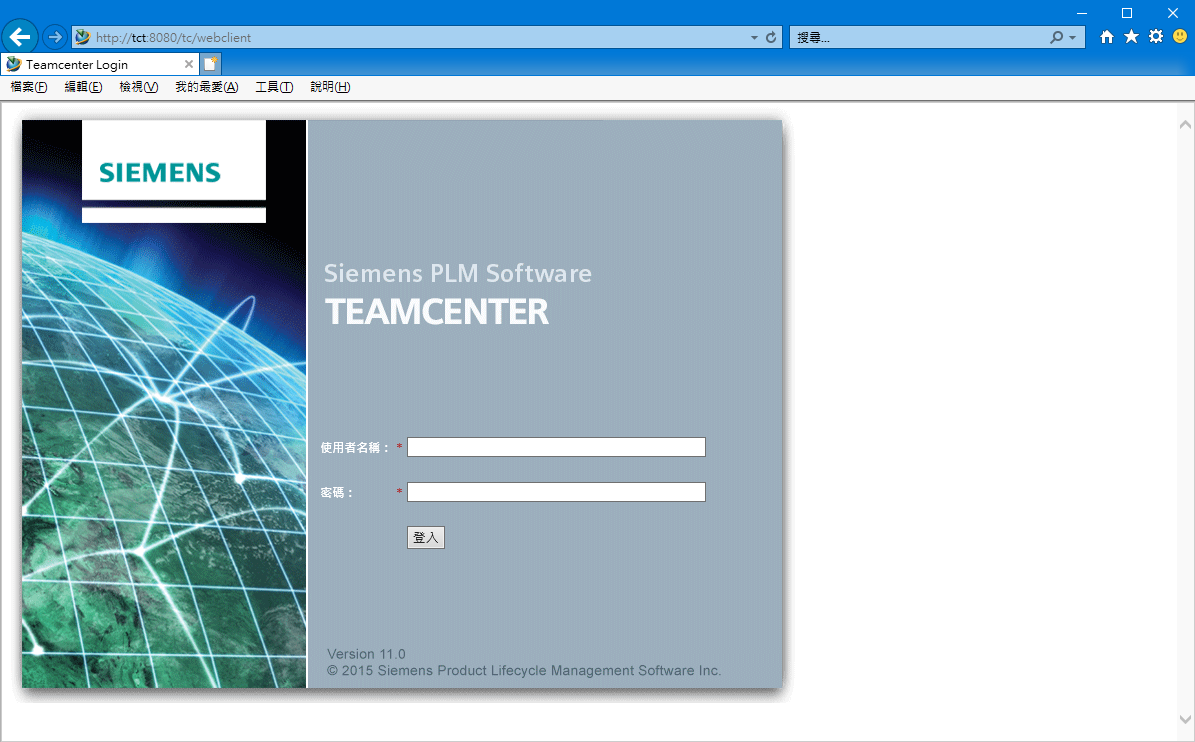The width and height of the screenshot is (1195, 742).
Task: Maximize the browser window
Action: click(1127, 13)
